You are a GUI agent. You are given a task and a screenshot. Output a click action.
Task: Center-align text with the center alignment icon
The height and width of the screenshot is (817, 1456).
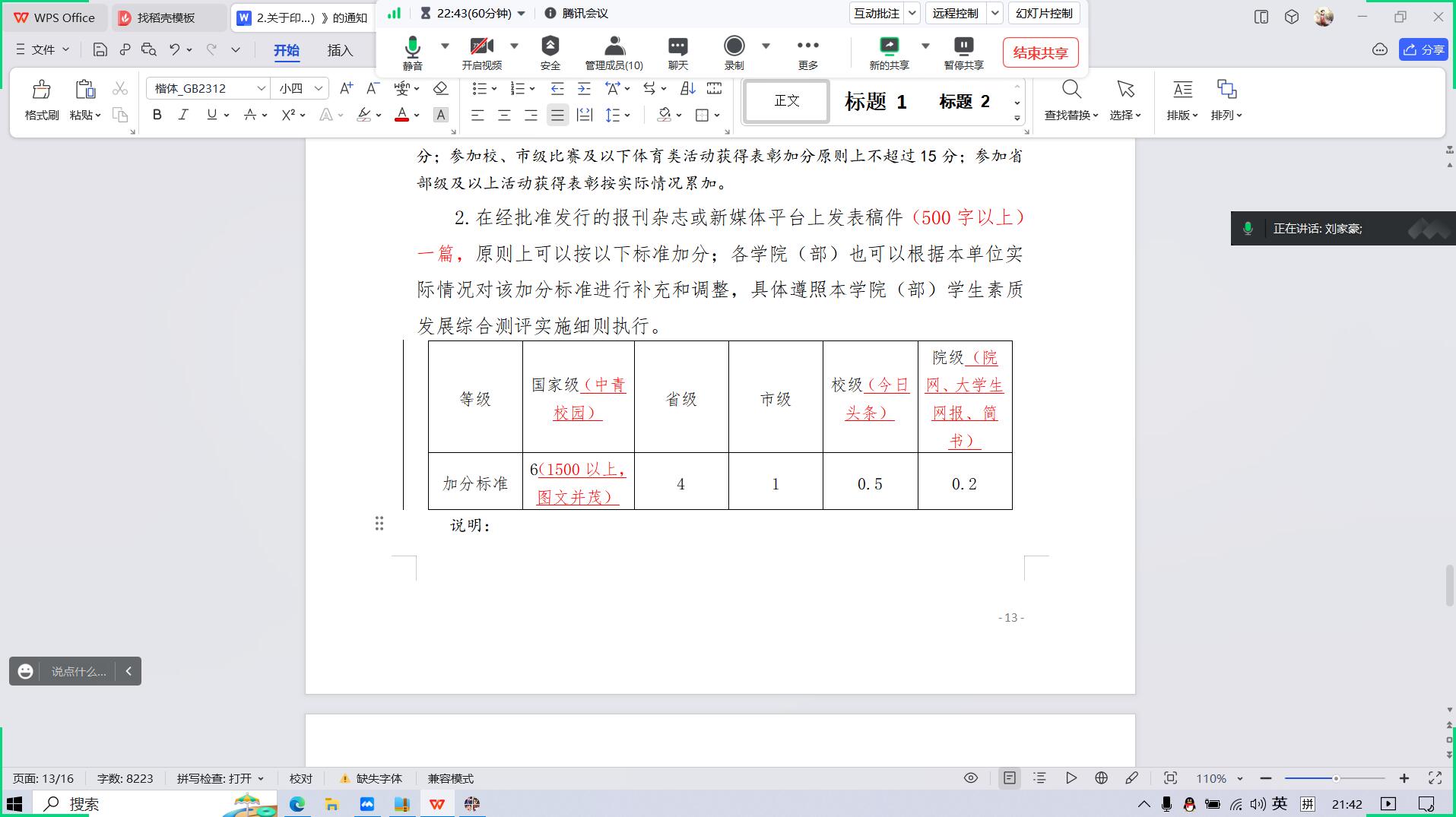point(504,116)
